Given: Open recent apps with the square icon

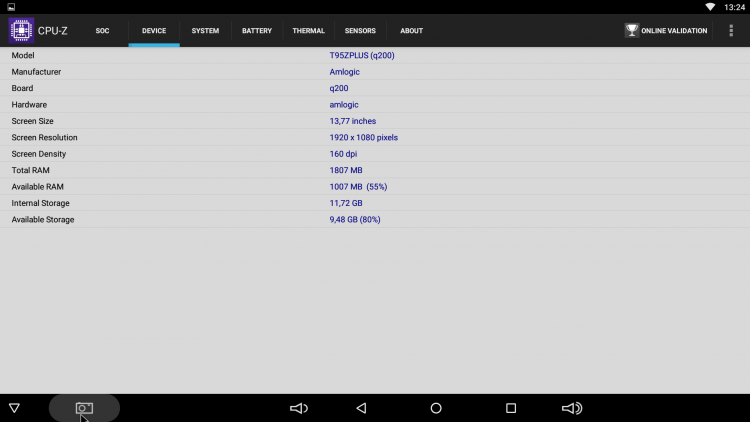Looking at the screenshot, I should 511,408.
